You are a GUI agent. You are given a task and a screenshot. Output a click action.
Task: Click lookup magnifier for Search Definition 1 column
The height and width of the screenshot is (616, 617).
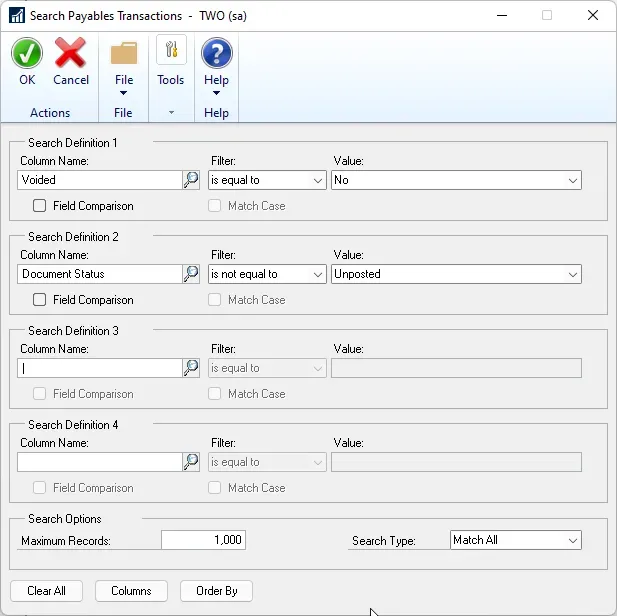[x=191, y=180]
